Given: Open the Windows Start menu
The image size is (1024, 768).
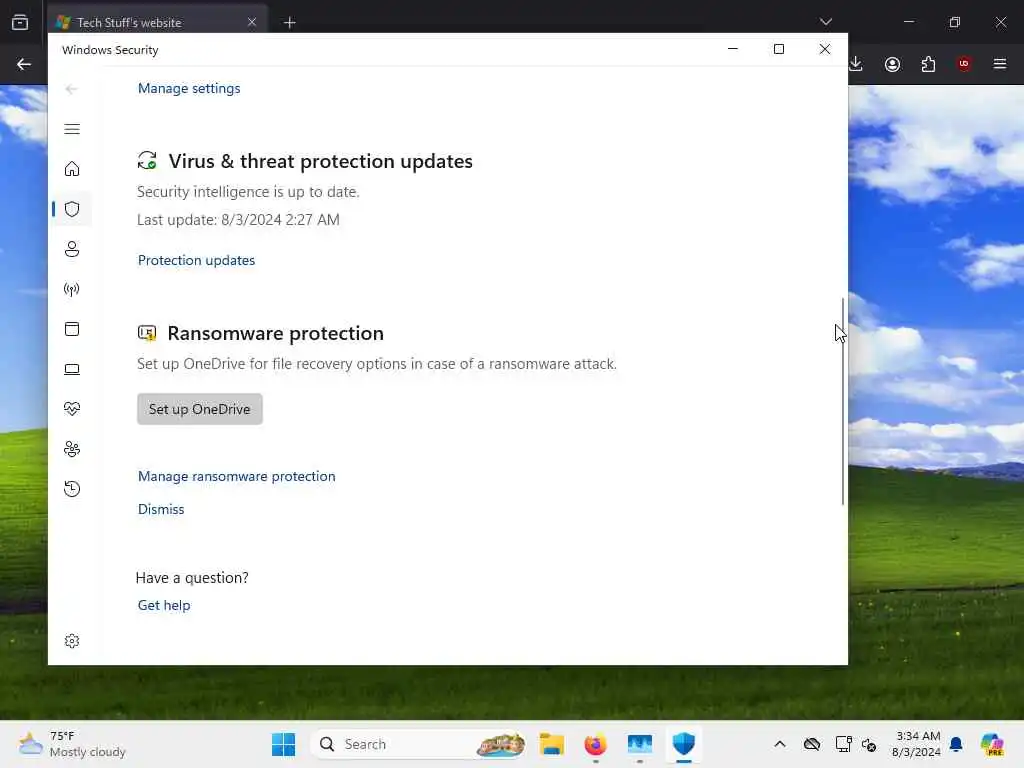Looking at the screenshot, I should (x=283, y=744).
